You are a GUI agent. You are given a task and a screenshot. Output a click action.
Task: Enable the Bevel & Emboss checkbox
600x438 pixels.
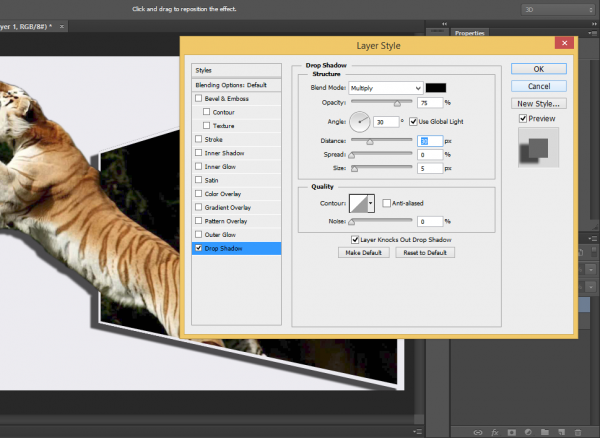[198, 99]
